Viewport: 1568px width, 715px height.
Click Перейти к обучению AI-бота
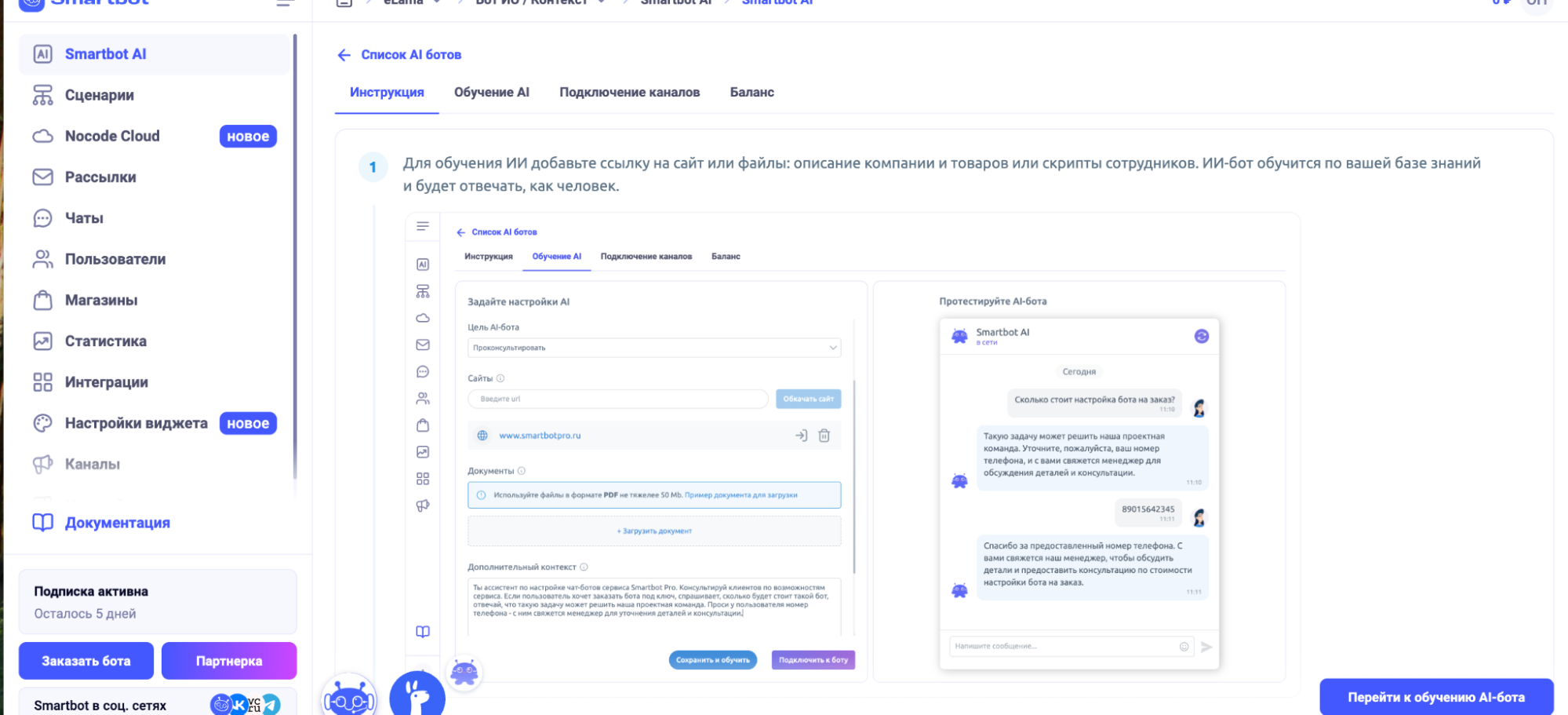[x=1436, y=696]
